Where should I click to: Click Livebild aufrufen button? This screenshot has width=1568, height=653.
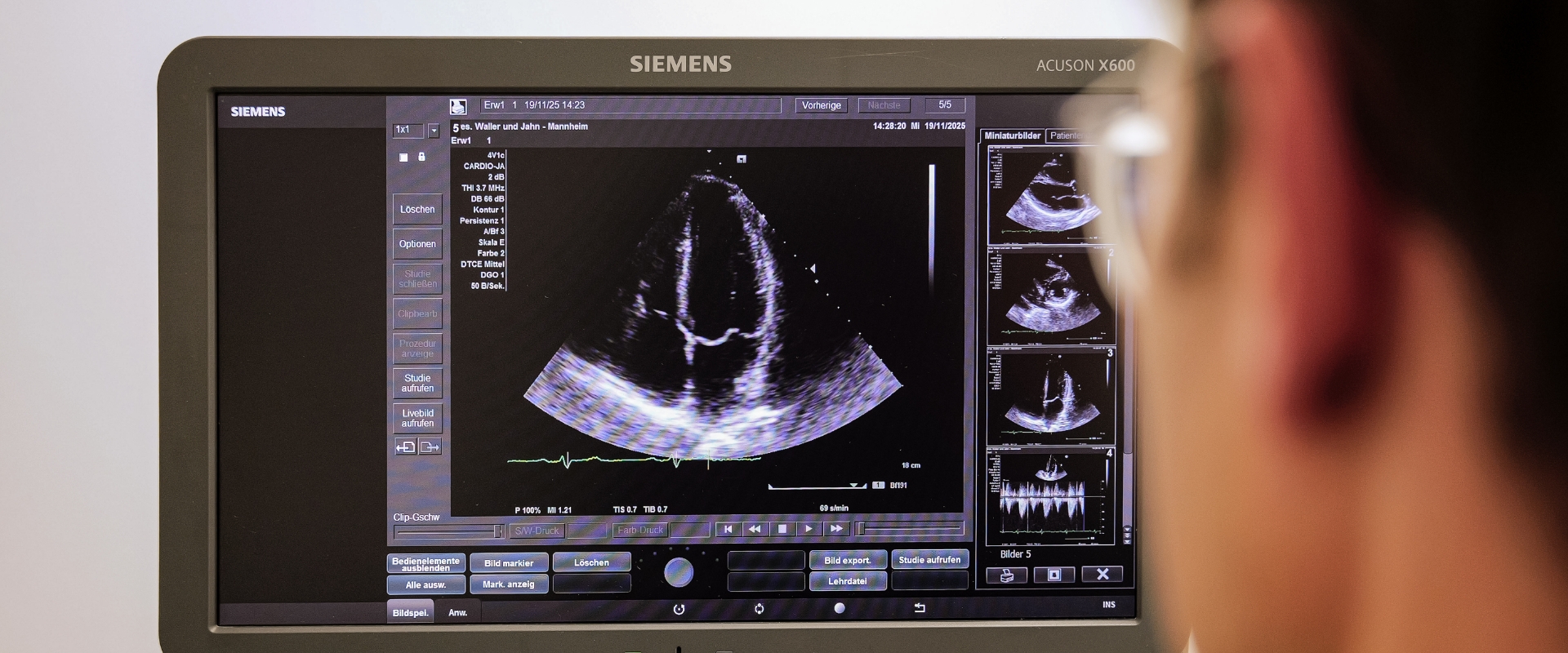click(x=417, y=418)
